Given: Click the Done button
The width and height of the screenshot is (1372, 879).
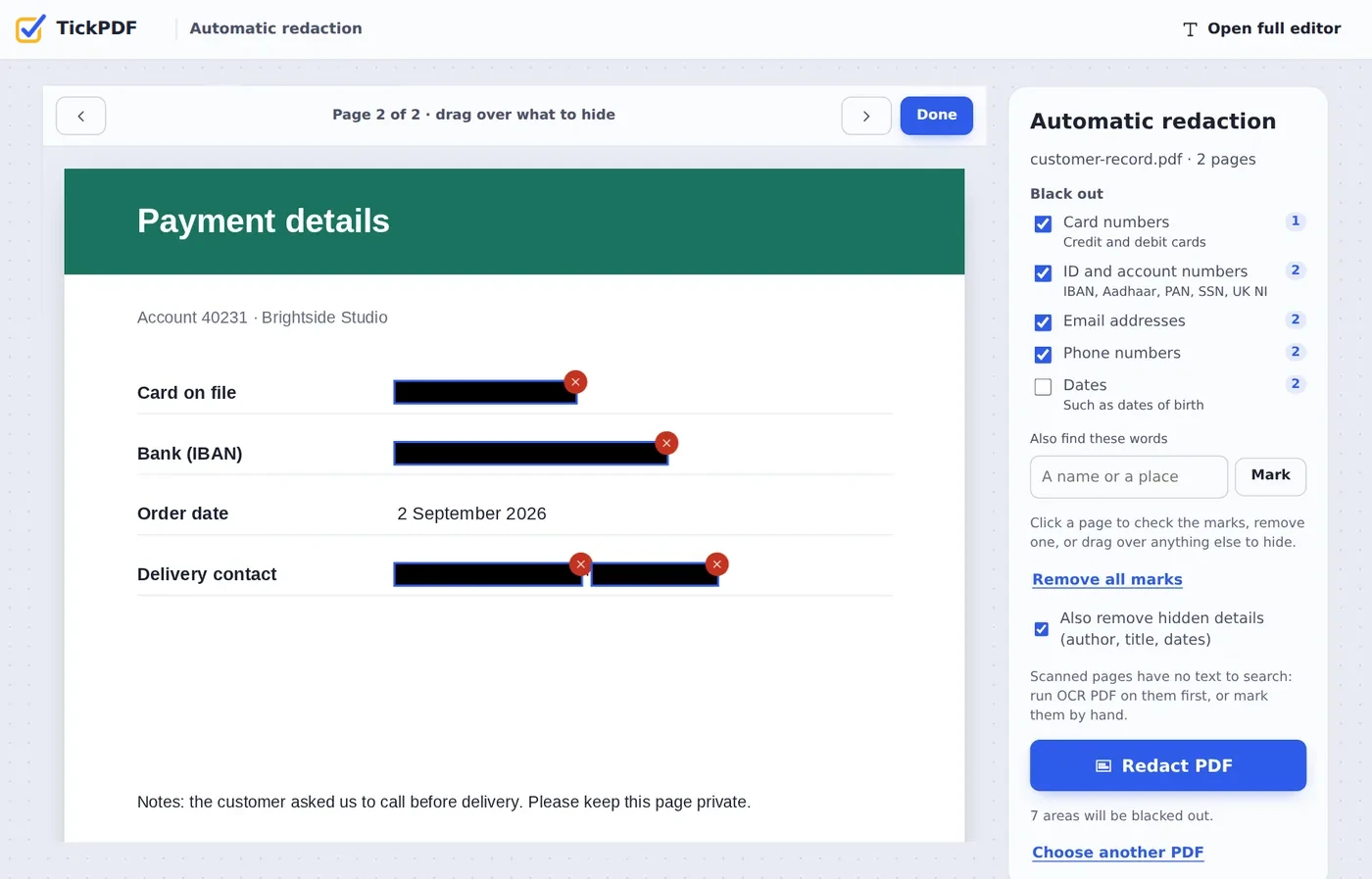Looking at the screenshot, I should pos(937,116).
